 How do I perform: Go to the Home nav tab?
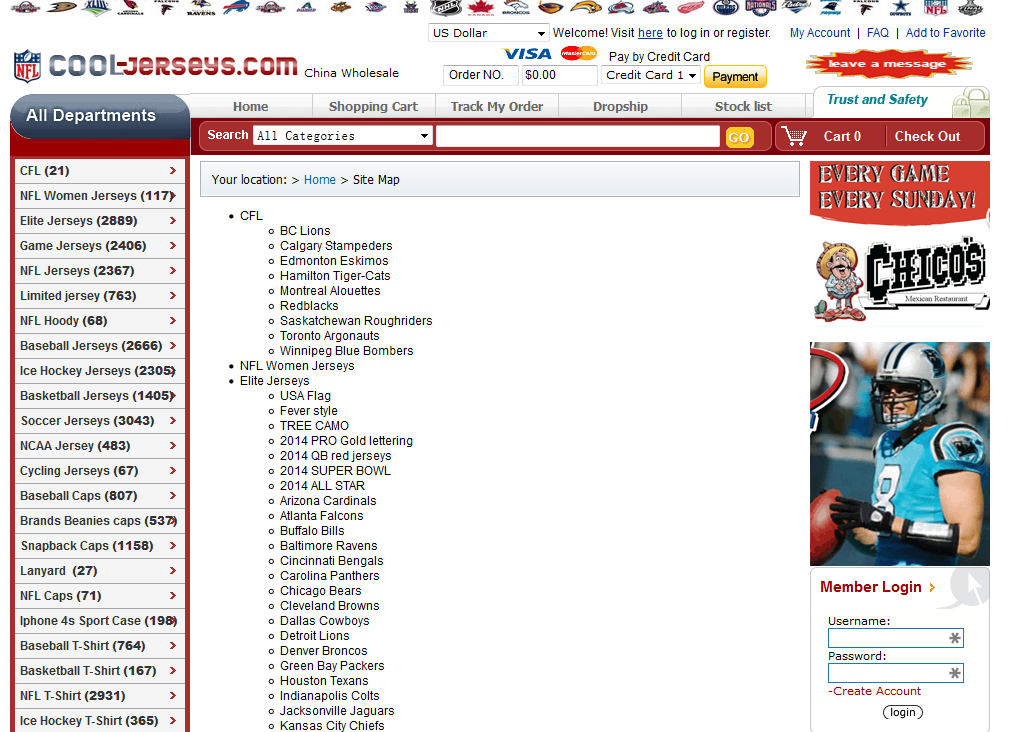click(250, 107)
